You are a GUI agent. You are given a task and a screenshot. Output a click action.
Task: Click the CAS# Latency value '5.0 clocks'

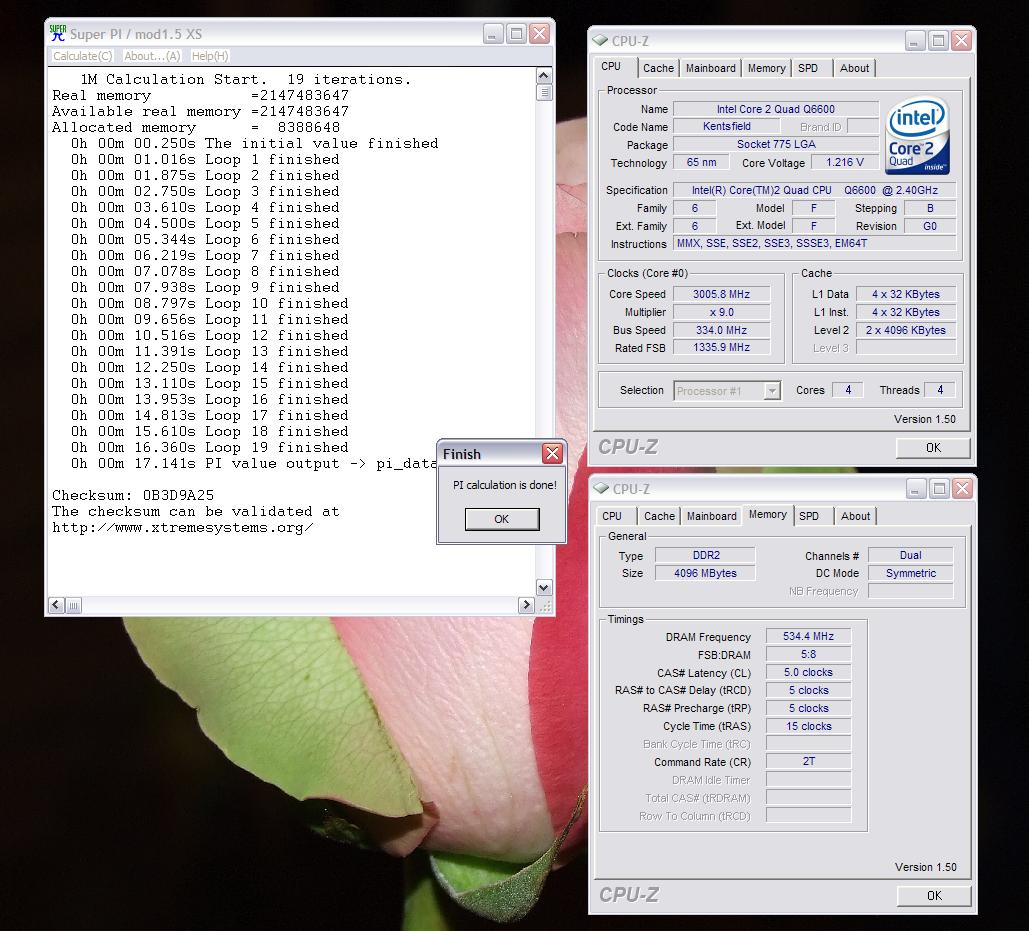pos(808,672)
